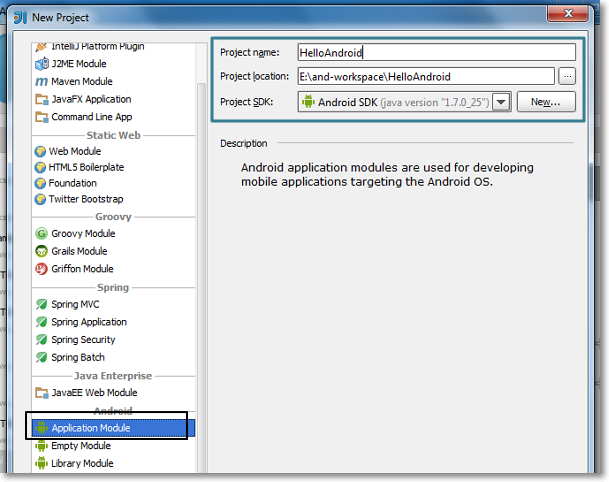This screenshot has width=609, height=482.
Task: Select Spring MVC project type
Action: (75, 305)
